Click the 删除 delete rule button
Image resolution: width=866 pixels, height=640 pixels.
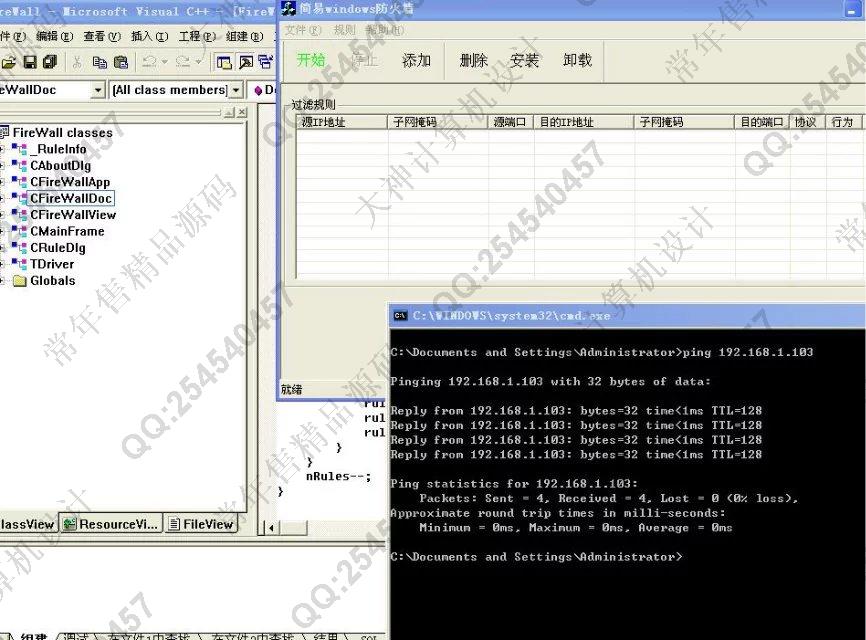tap(473, 60)
